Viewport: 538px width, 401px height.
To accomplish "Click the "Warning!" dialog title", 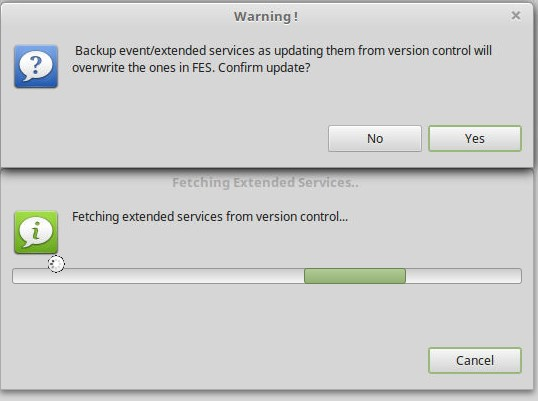I will [266, 16].
